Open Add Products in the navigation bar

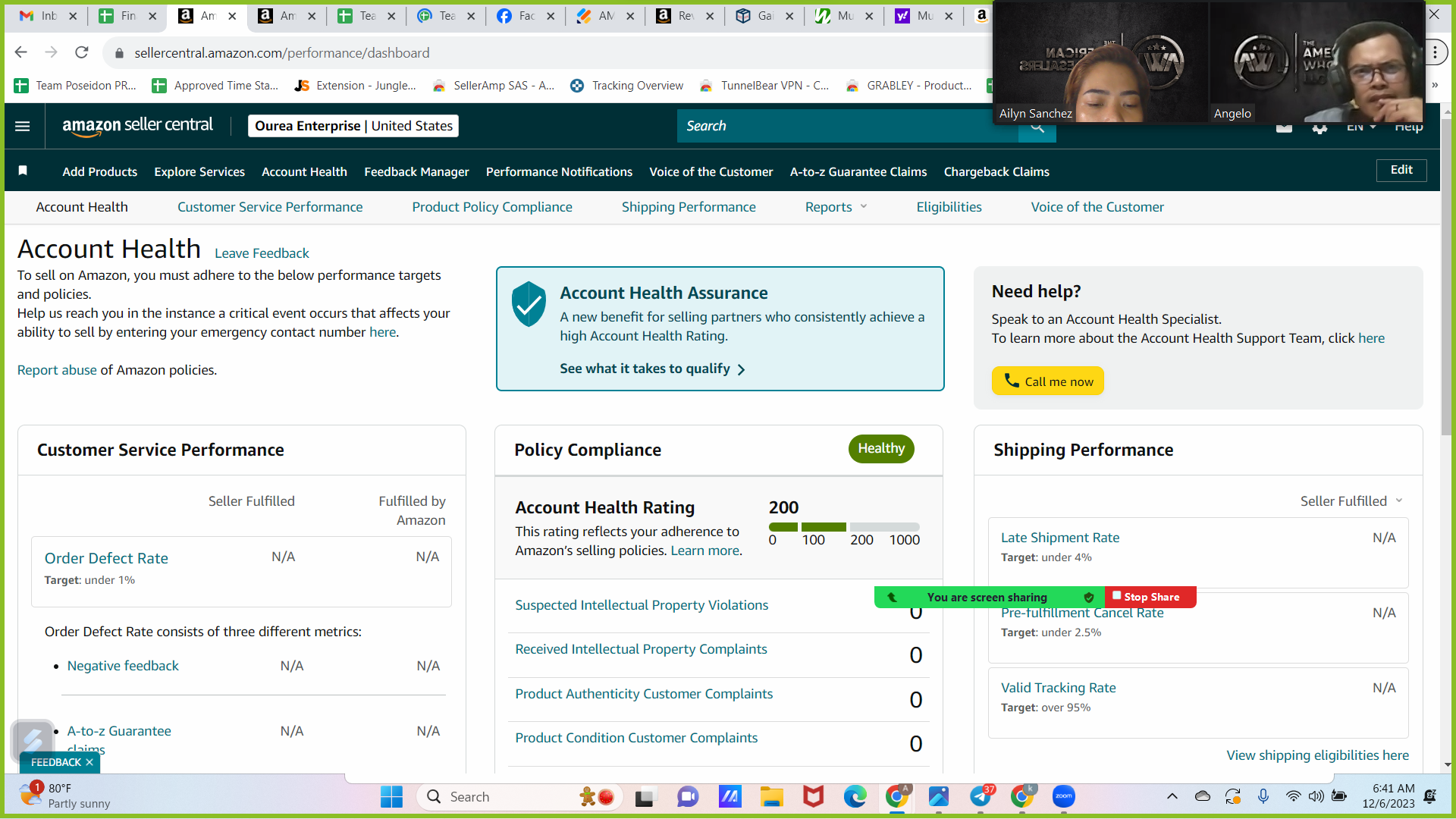[100, 172]
